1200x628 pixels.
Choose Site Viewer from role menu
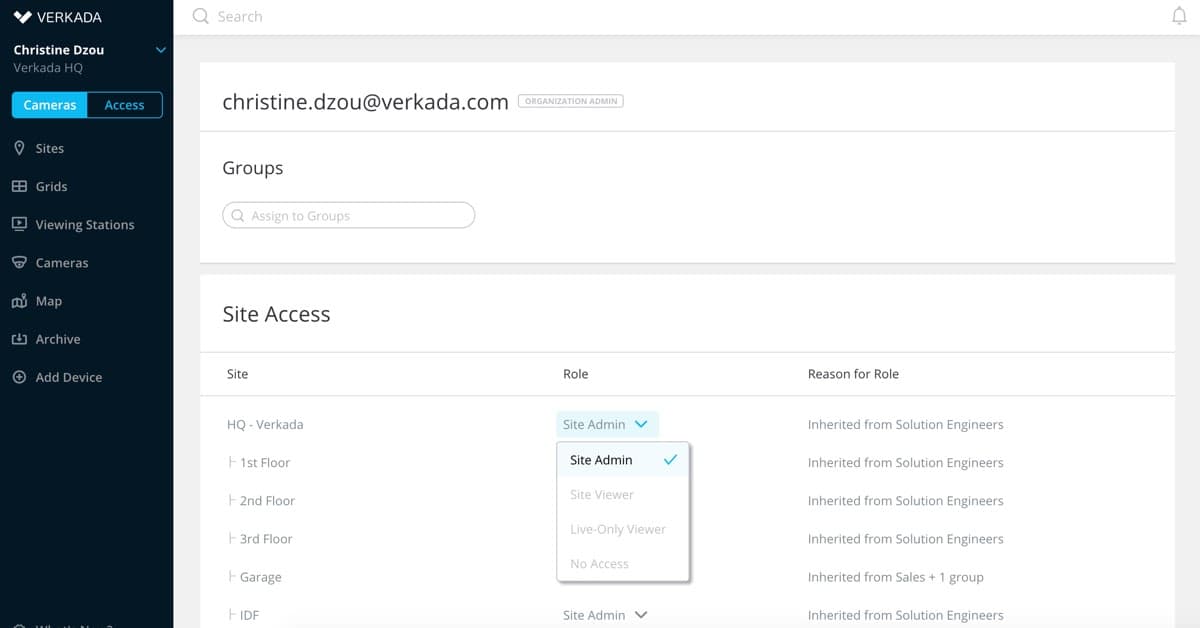[602, 495]
